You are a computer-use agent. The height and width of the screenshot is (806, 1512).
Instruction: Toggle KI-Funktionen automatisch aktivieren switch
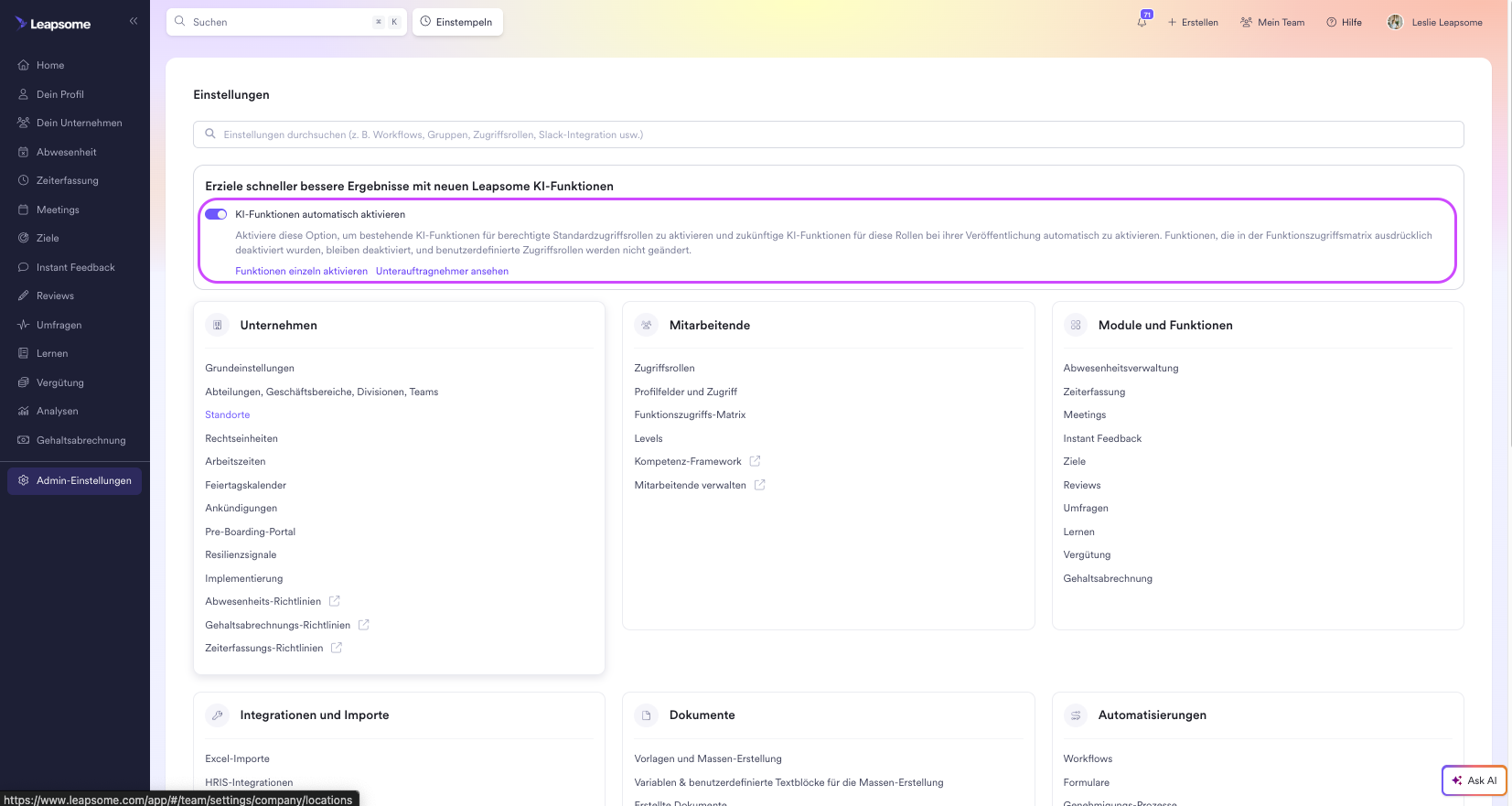[x=216, y=214]
